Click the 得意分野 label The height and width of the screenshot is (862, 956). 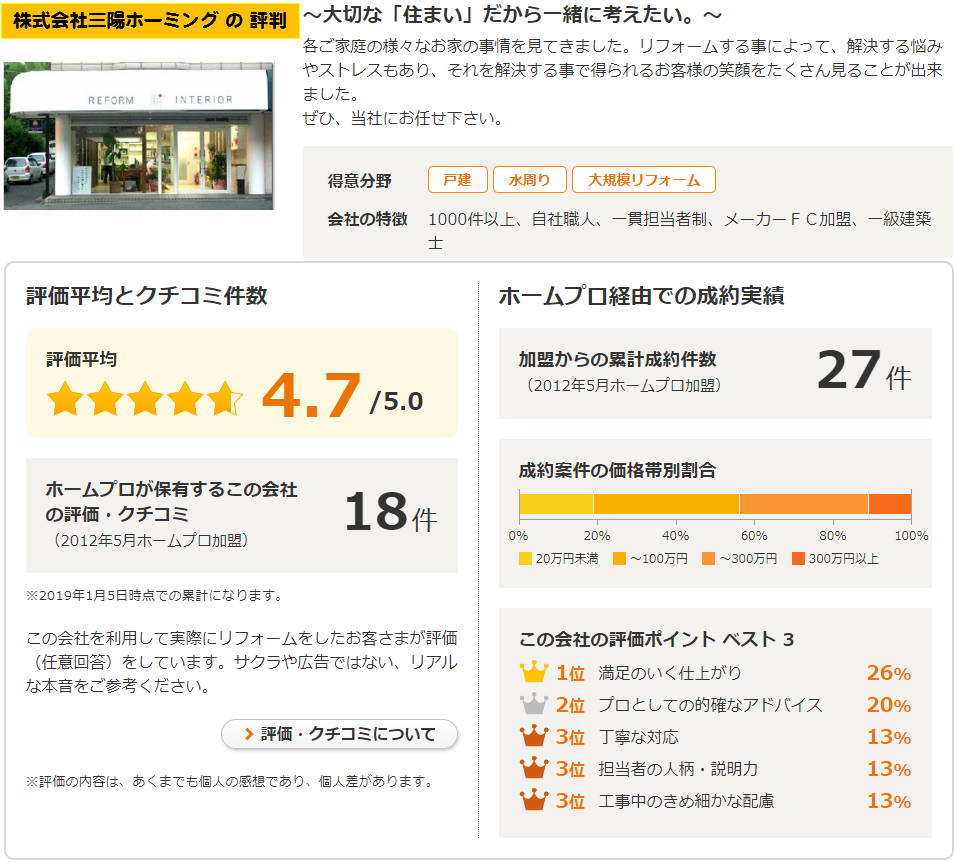[x=359, y=181]
